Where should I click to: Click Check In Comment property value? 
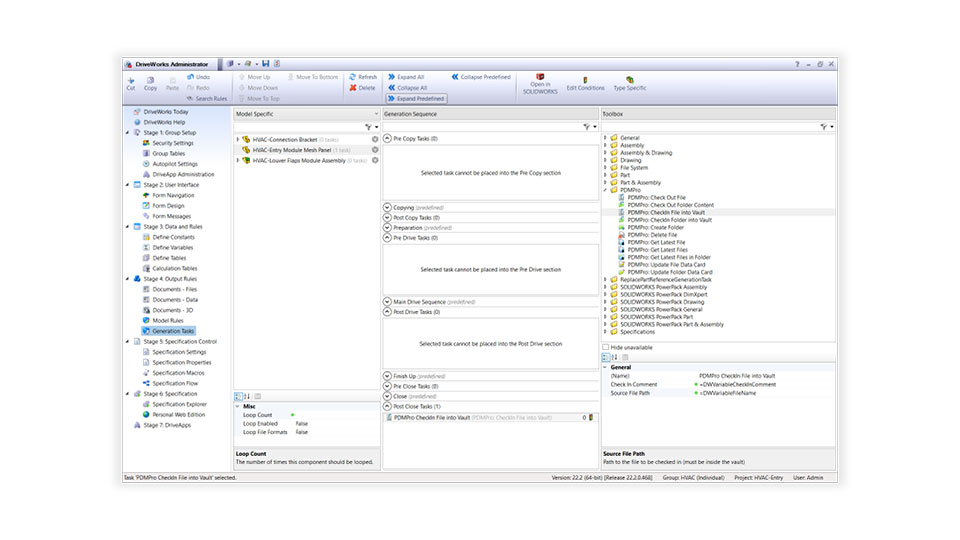tap(765, 384)
